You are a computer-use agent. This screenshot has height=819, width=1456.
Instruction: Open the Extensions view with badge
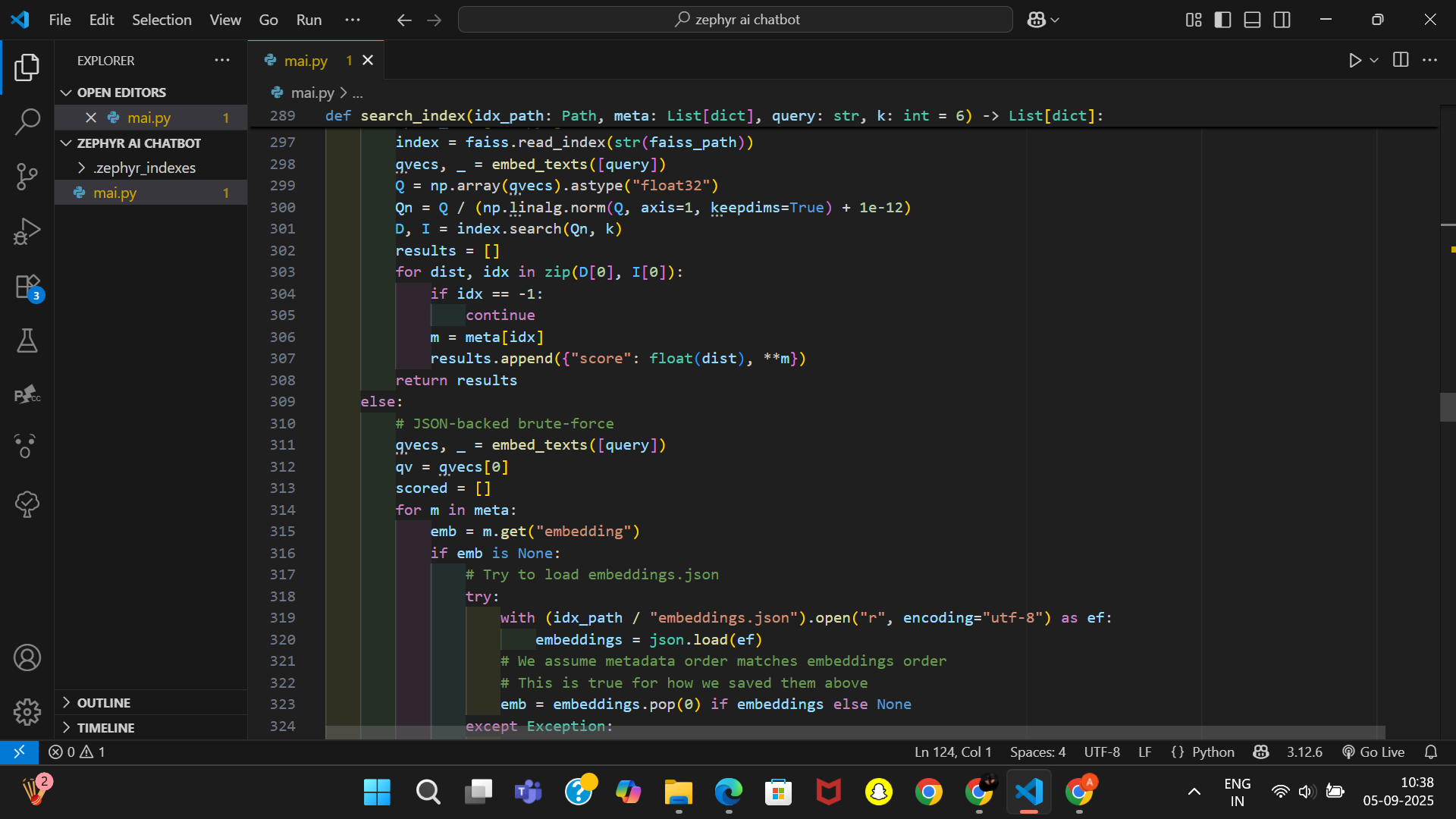tap(27, 287)
